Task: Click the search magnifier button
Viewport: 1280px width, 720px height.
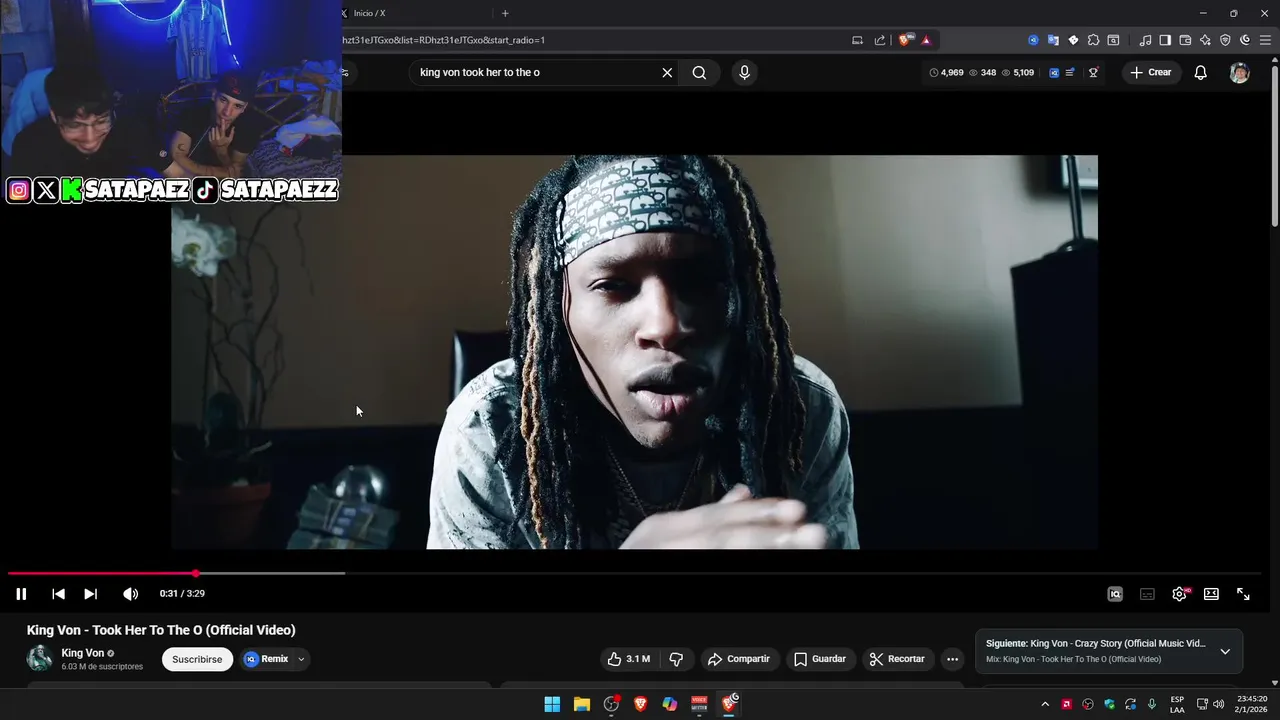Action: pyautogui.click(x=699, y=72)
